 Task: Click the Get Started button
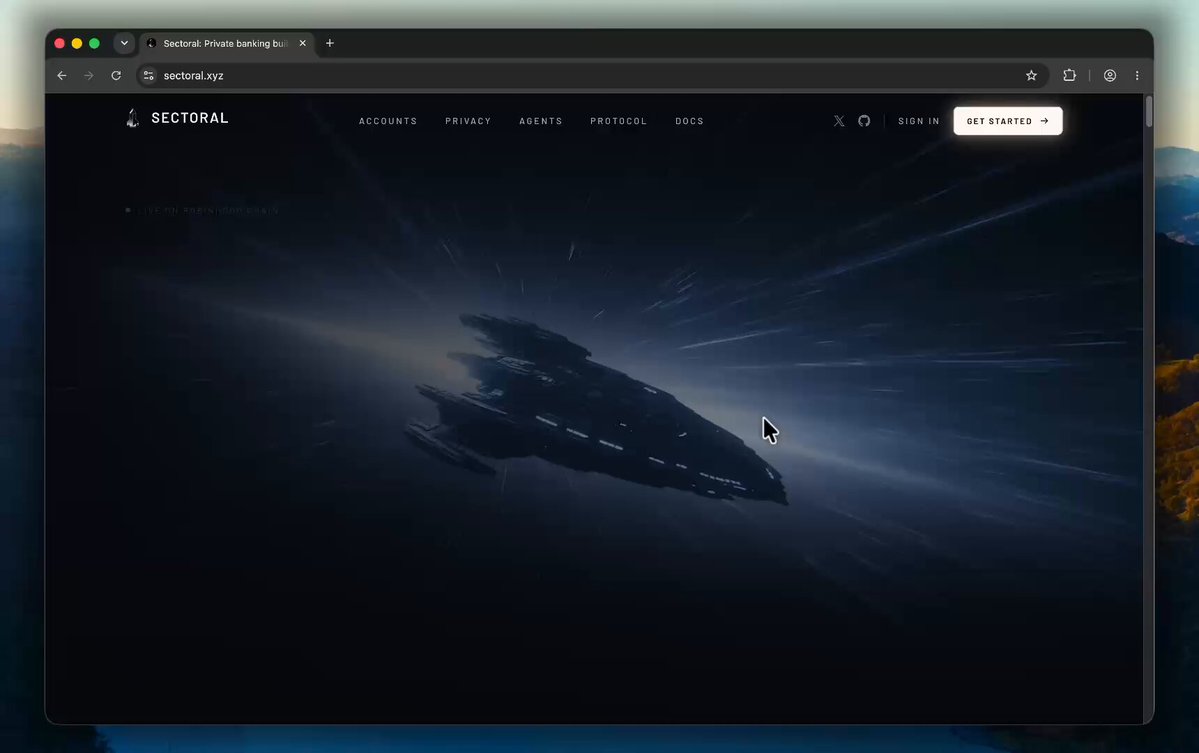click(x=1008, y=121)
